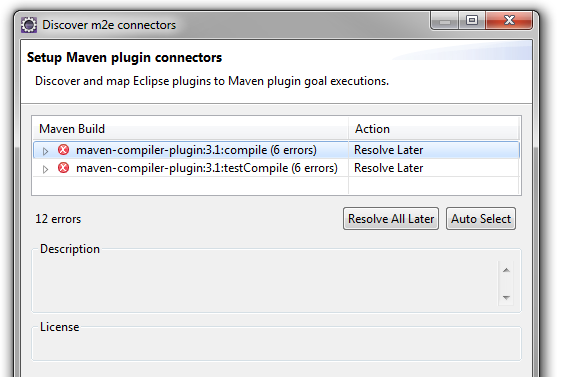Maximize the Discover m2e connectors dialog
This screenshot has height=377, width=561.
[472, 20]
